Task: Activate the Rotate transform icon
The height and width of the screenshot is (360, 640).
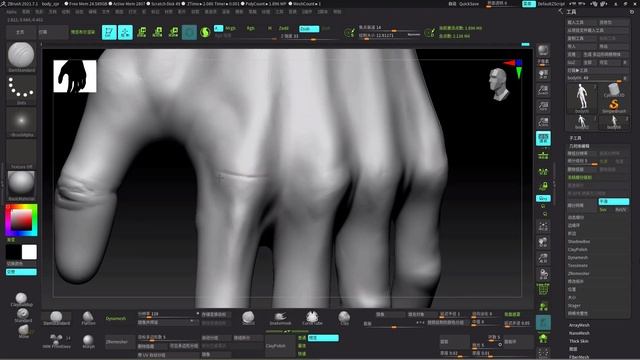Action: click(x=173, y=32)
